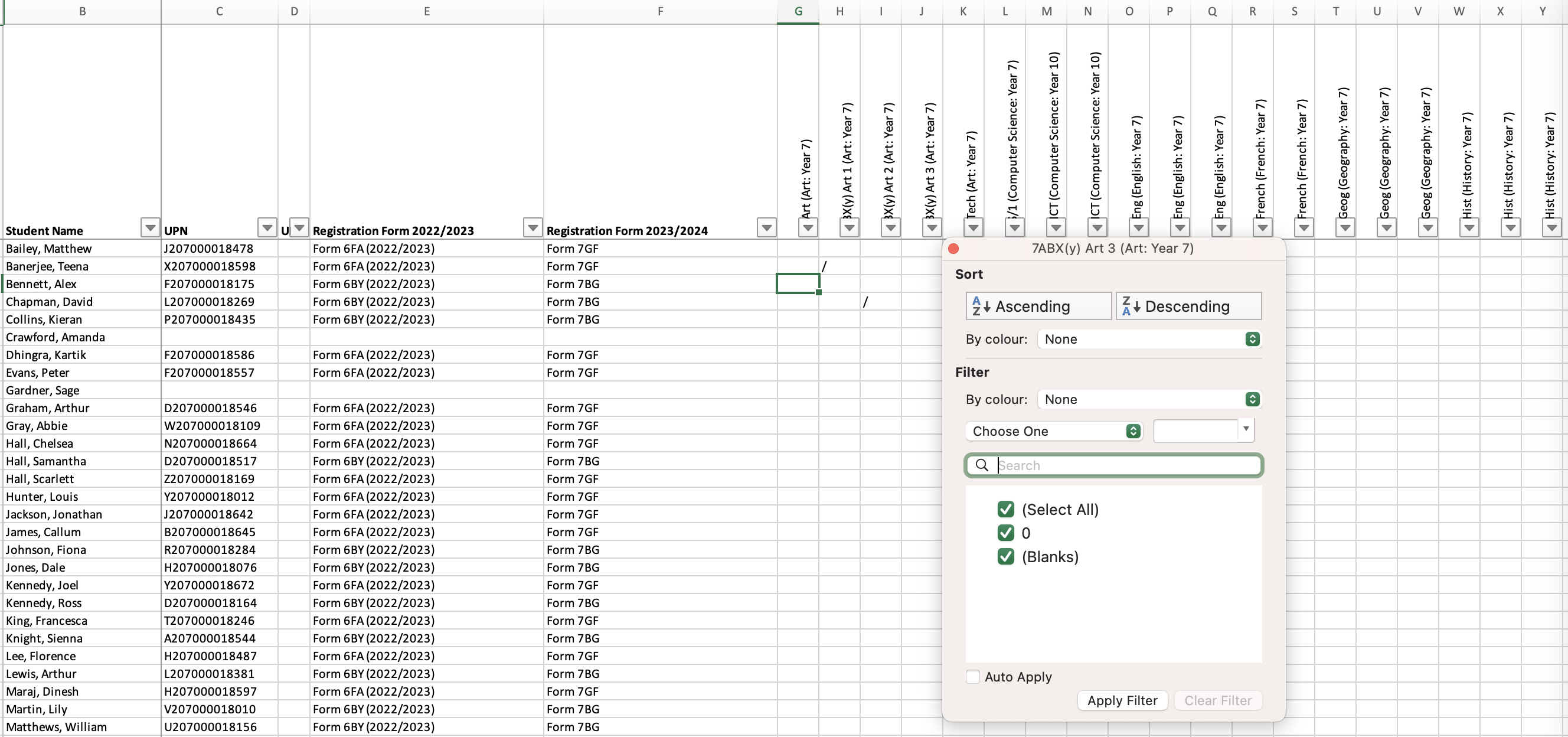The width and height of the screenshot is (1568, 737).
Task: Click into the filter Search field
Action: pos(1126,465)
